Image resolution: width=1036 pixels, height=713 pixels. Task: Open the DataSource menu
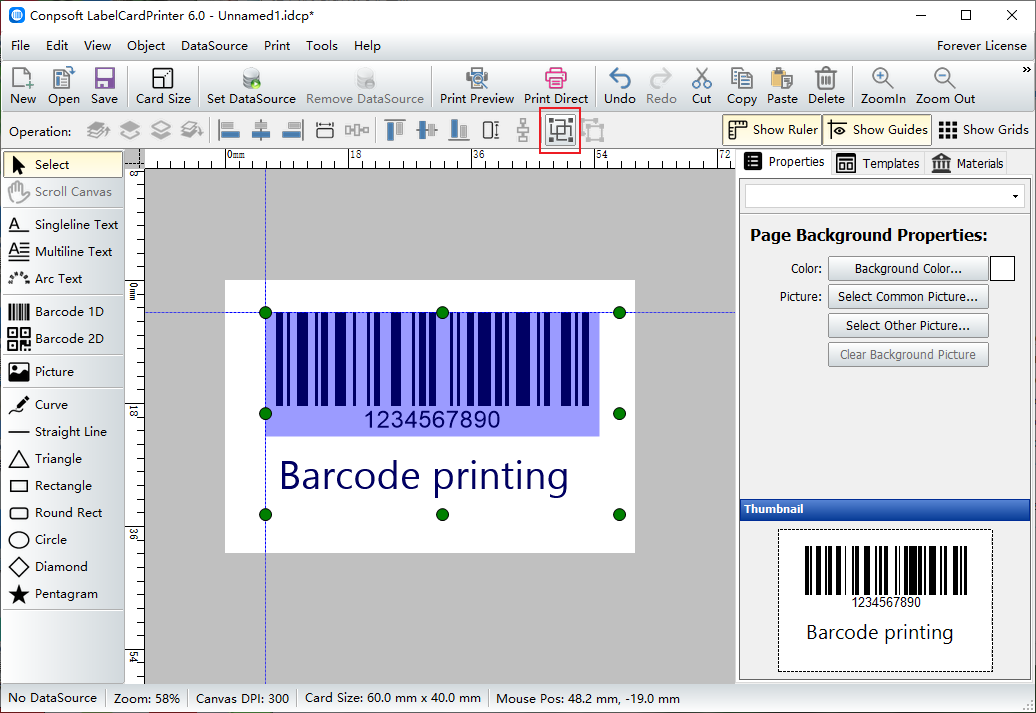pos(214,46)
